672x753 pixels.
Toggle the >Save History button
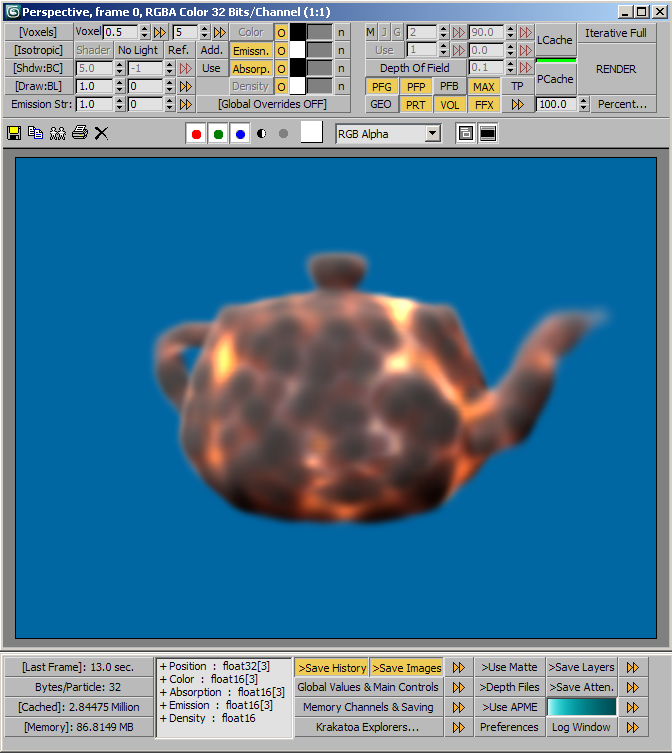click(x=332, y=668)
